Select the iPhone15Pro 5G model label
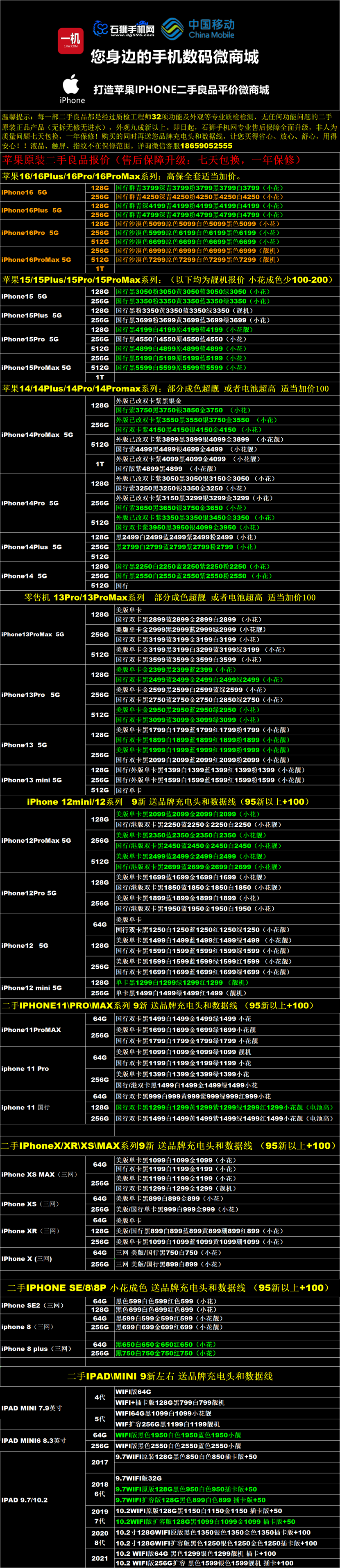The image size is (340, 1568). point(30,339)
